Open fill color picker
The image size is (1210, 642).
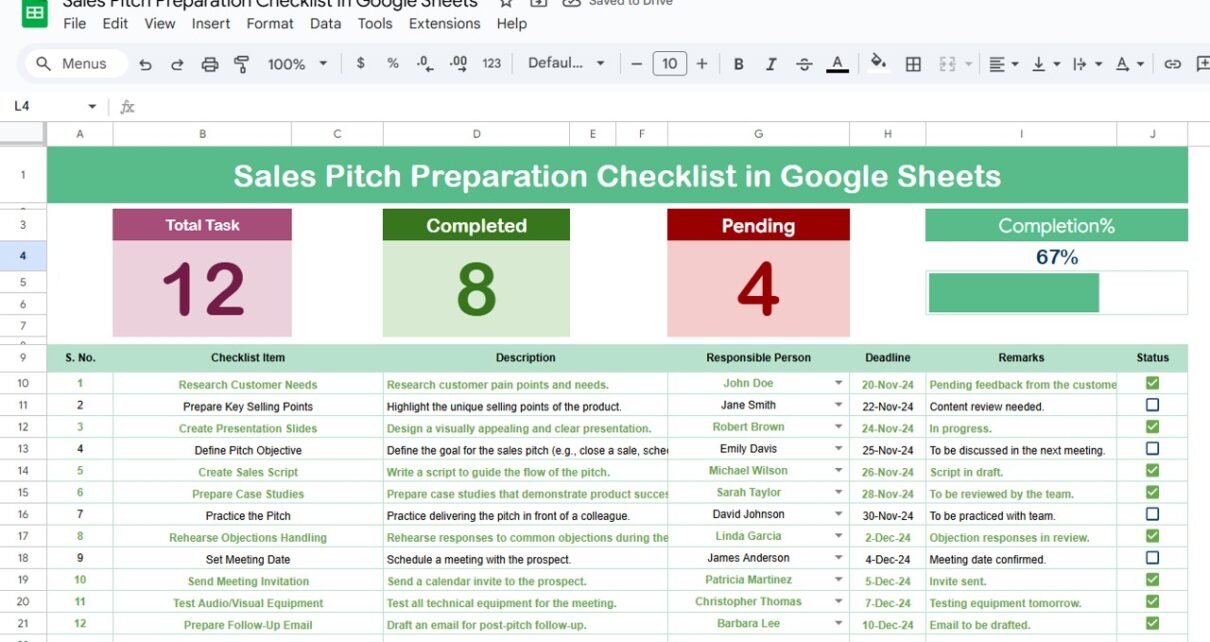pyautogui.click(x=878, y=63)
